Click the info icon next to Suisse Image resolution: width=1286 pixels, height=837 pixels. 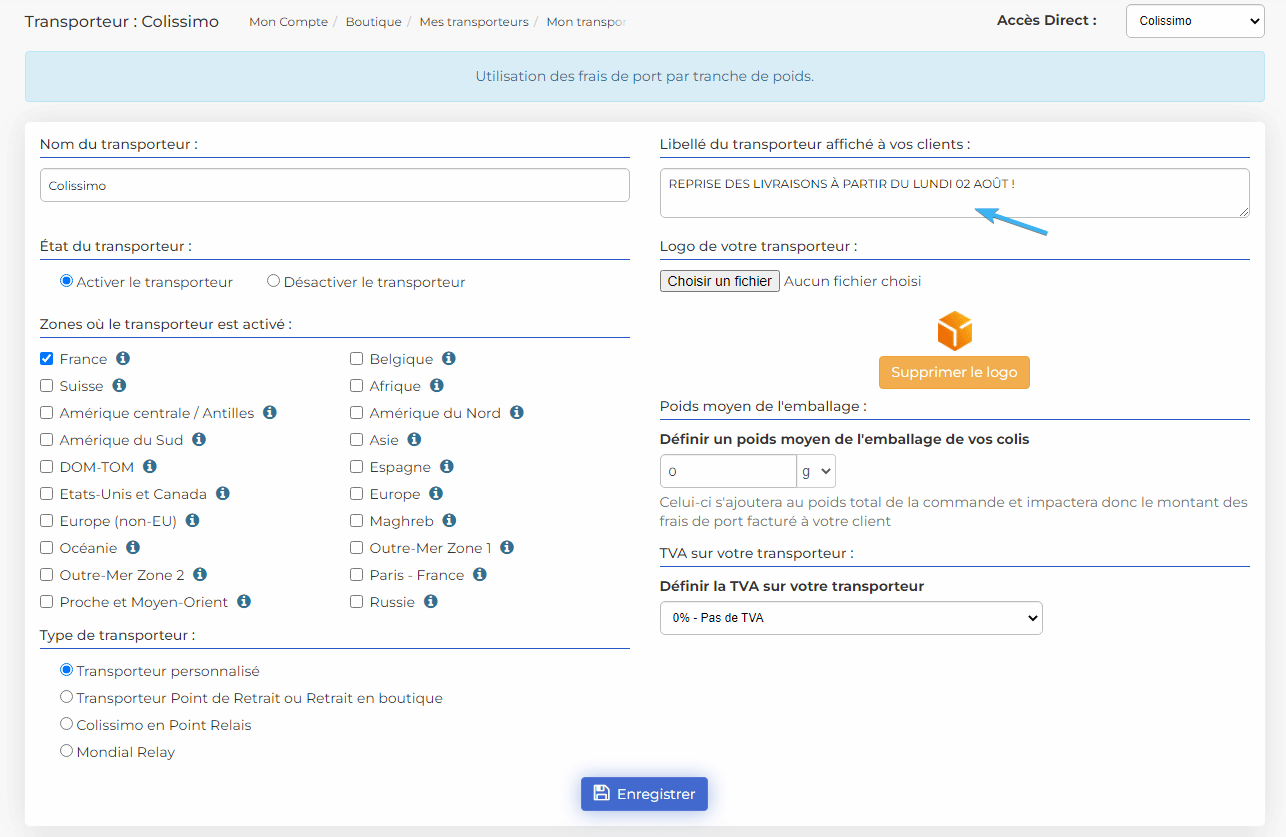click(119, 385)
